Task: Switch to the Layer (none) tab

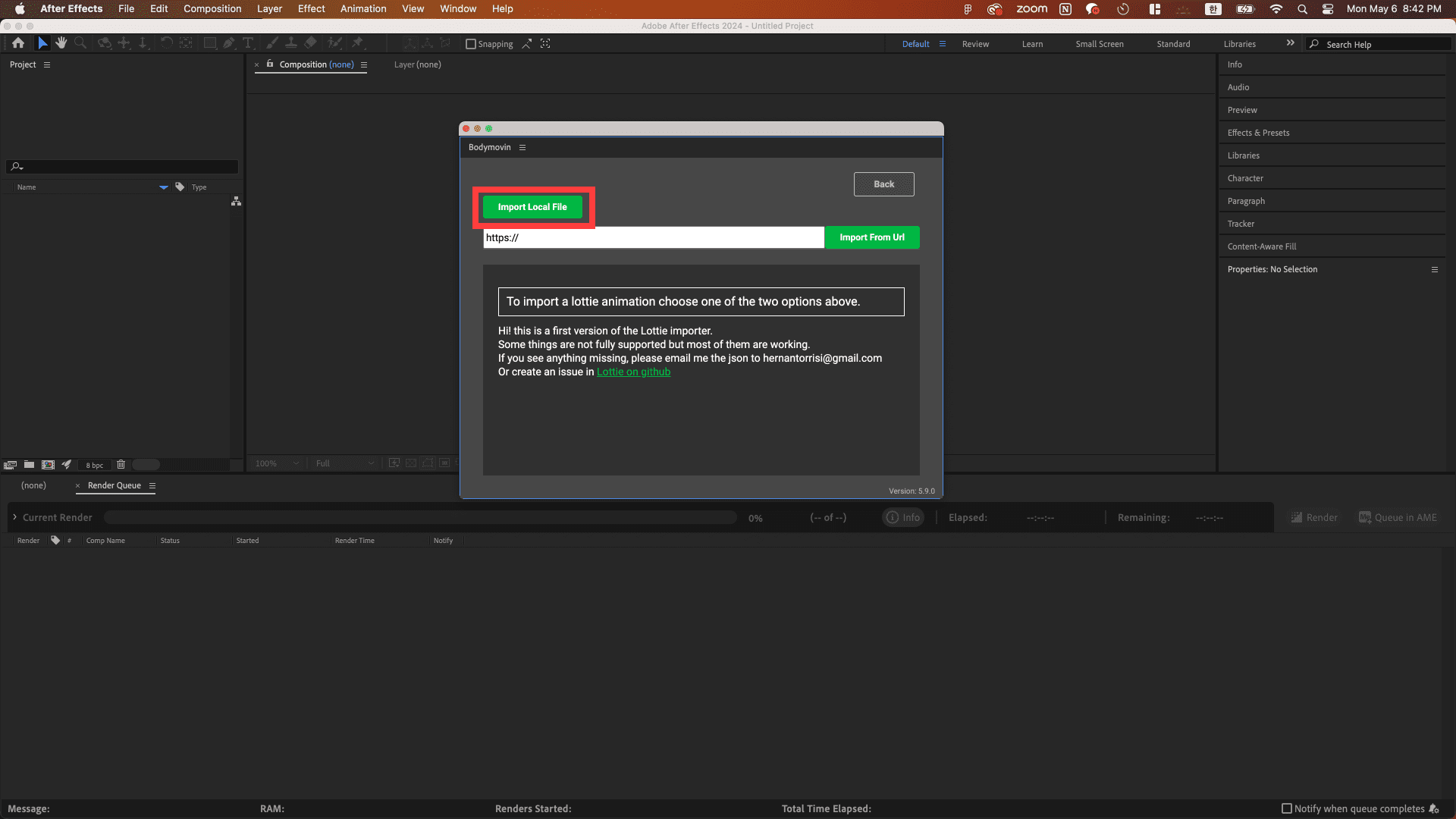Action: point(417,64)
